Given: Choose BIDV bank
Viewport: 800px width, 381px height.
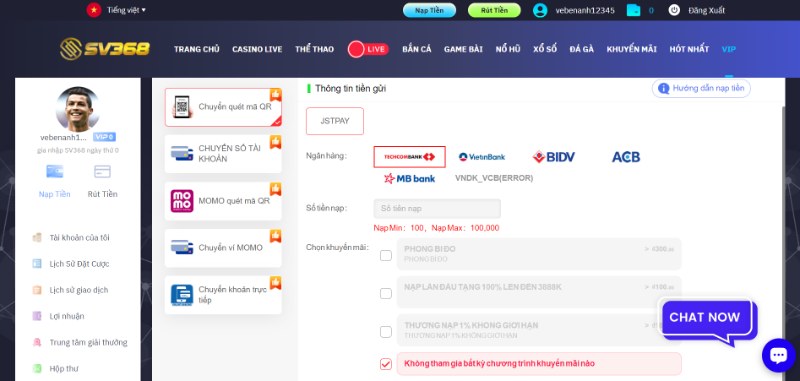Looking at the screenshot, I should pyautogui.click(x=554, y=157).
